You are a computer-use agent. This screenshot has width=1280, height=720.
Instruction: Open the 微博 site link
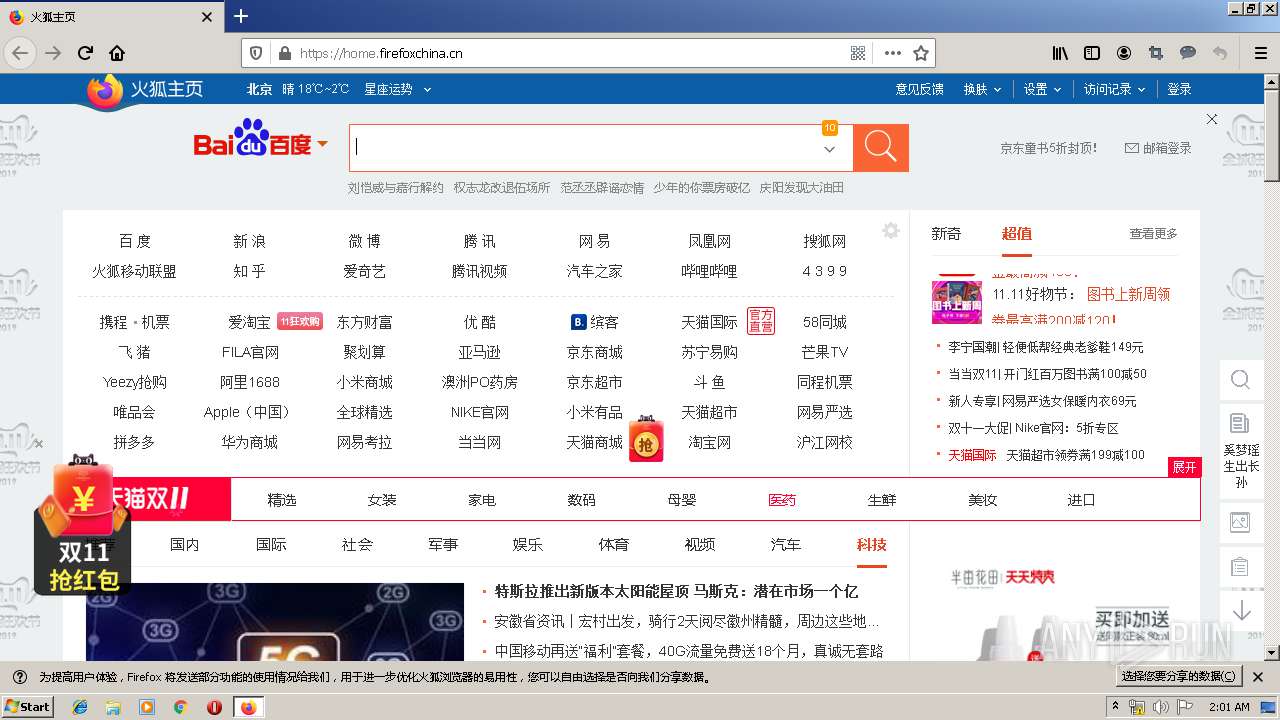coord(364,241)
